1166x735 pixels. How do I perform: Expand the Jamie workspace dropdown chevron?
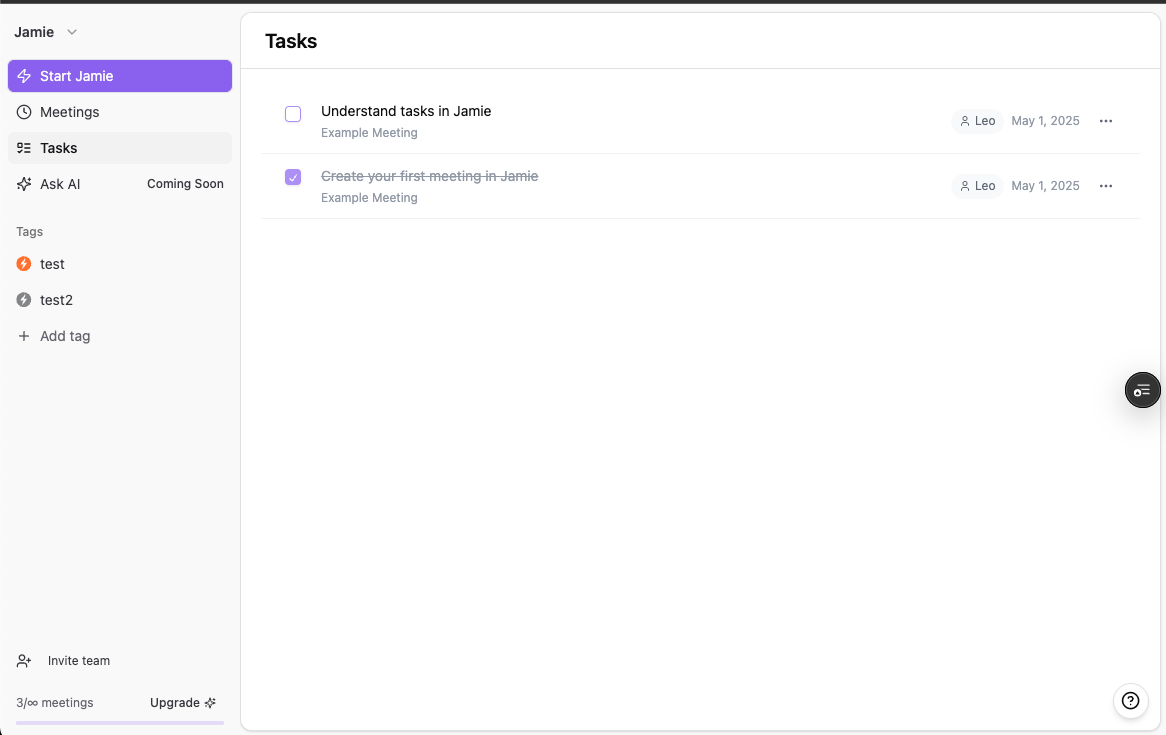click(72, 32)
